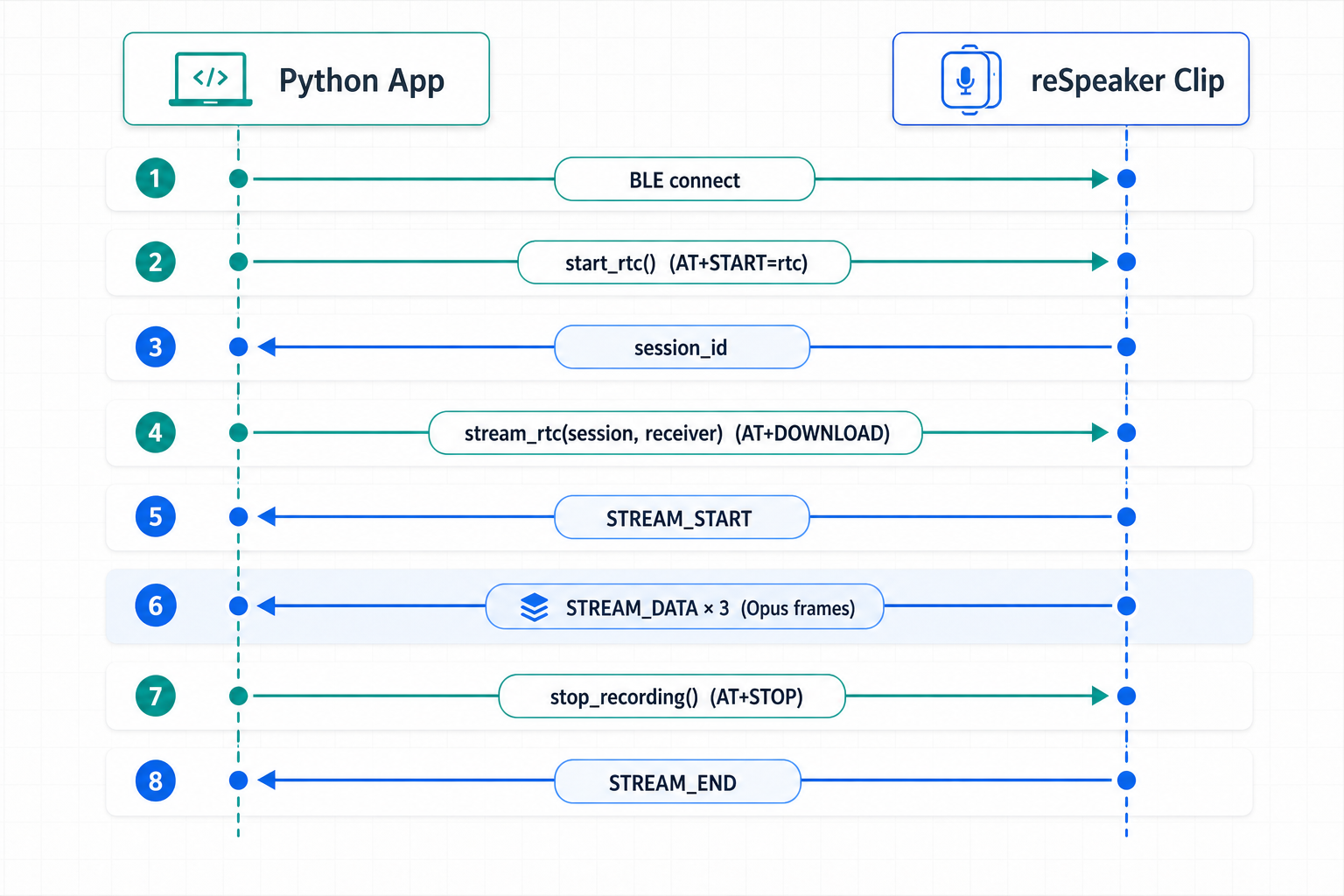The image size is (1344, 896).
Task: Click the STREAM_END message label
Action: coord(677,781)
